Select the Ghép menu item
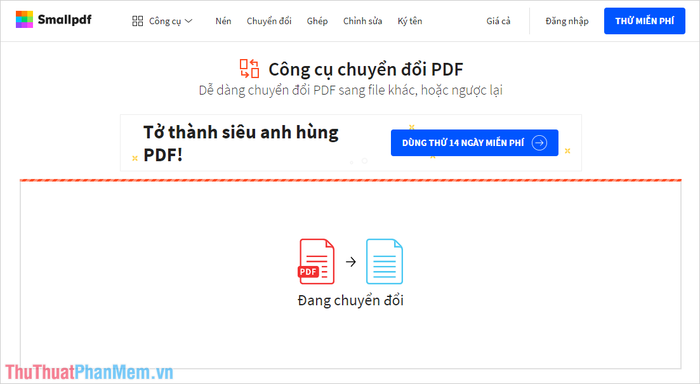This screenshot has width=700, height=384. (317, 21)
